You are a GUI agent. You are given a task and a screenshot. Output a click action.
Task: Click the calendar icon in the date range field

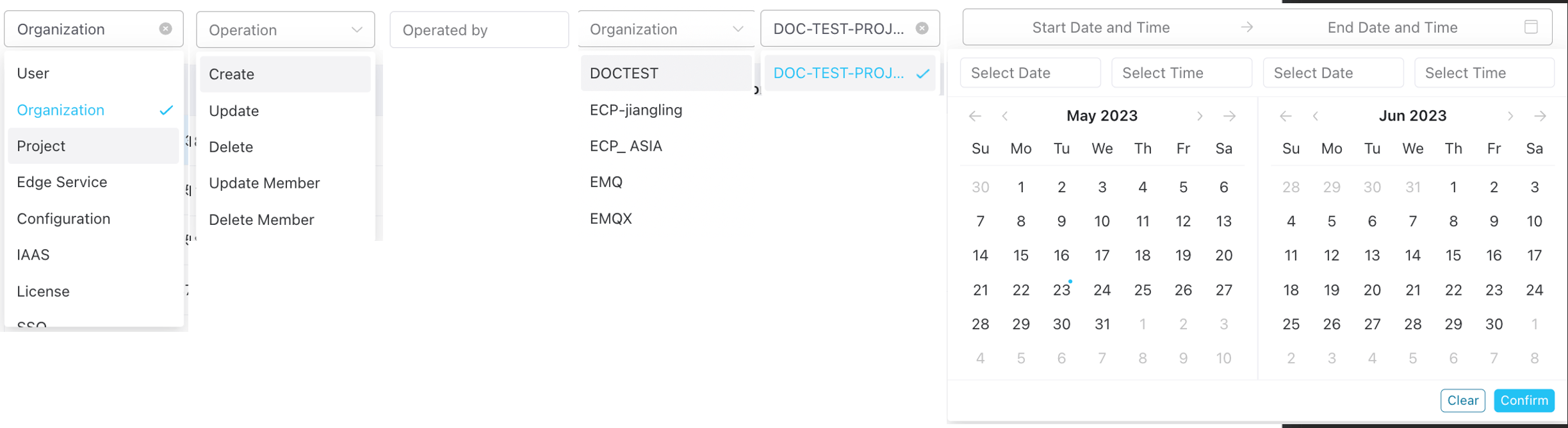(x=1531, y=27)
